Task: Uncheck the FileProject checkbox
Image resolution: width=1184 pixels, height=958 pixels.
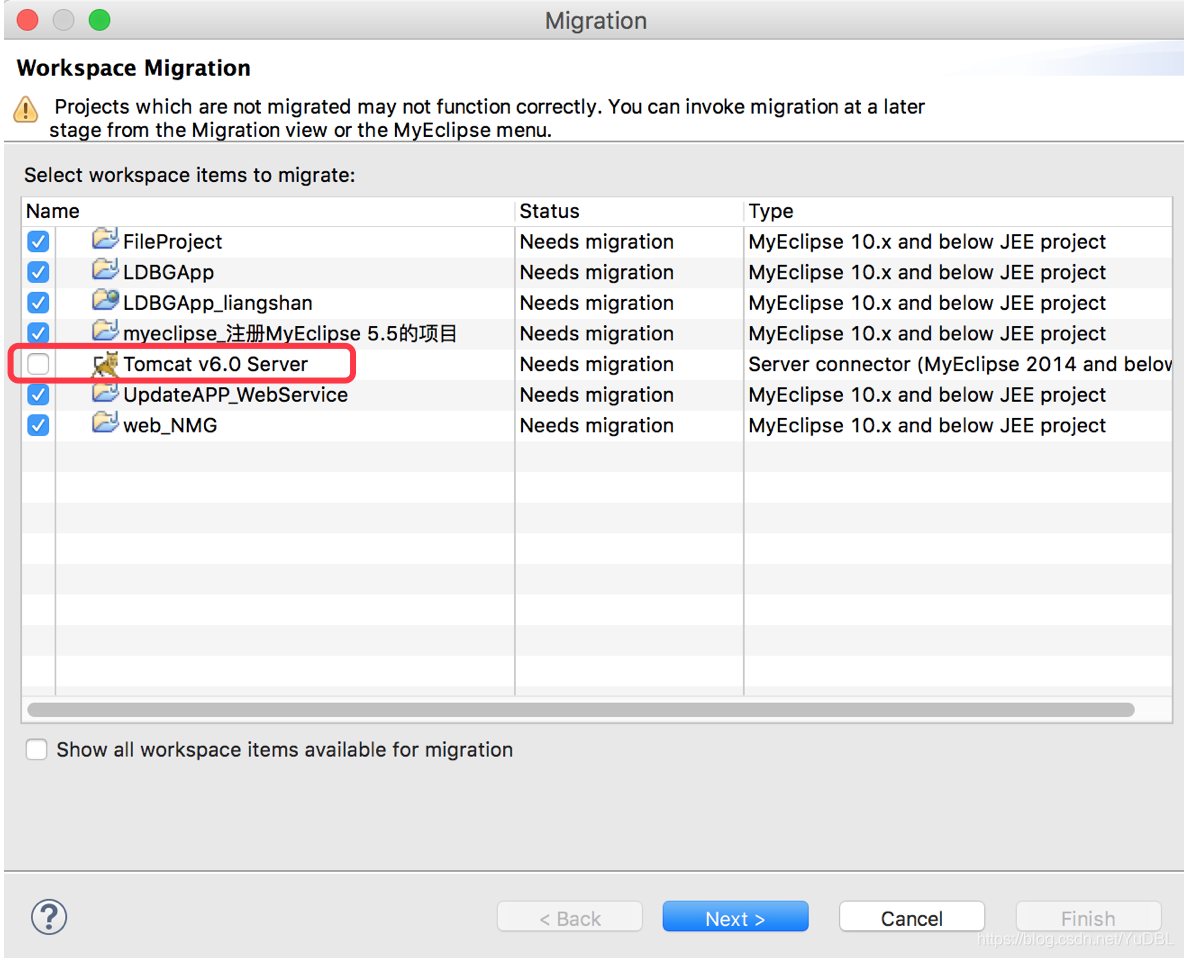Action: (x=38, y=242)
